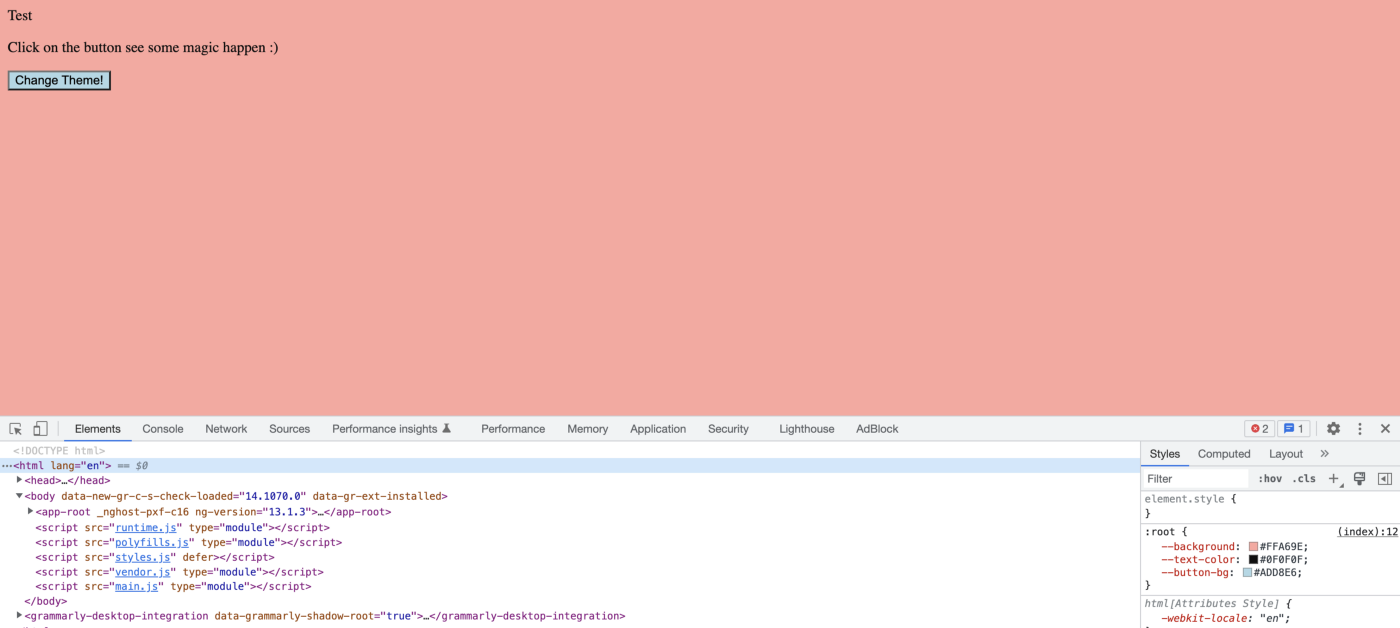Screen dimensions: 1400x628
Task: Switch to the Network tab
Action: pos(226,429)
